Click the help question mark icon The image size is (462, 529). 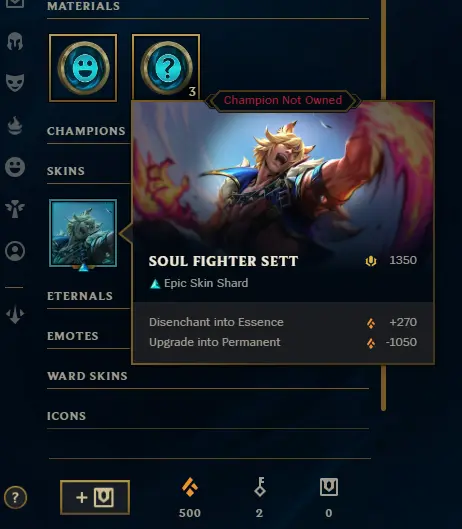click(15, 497)
